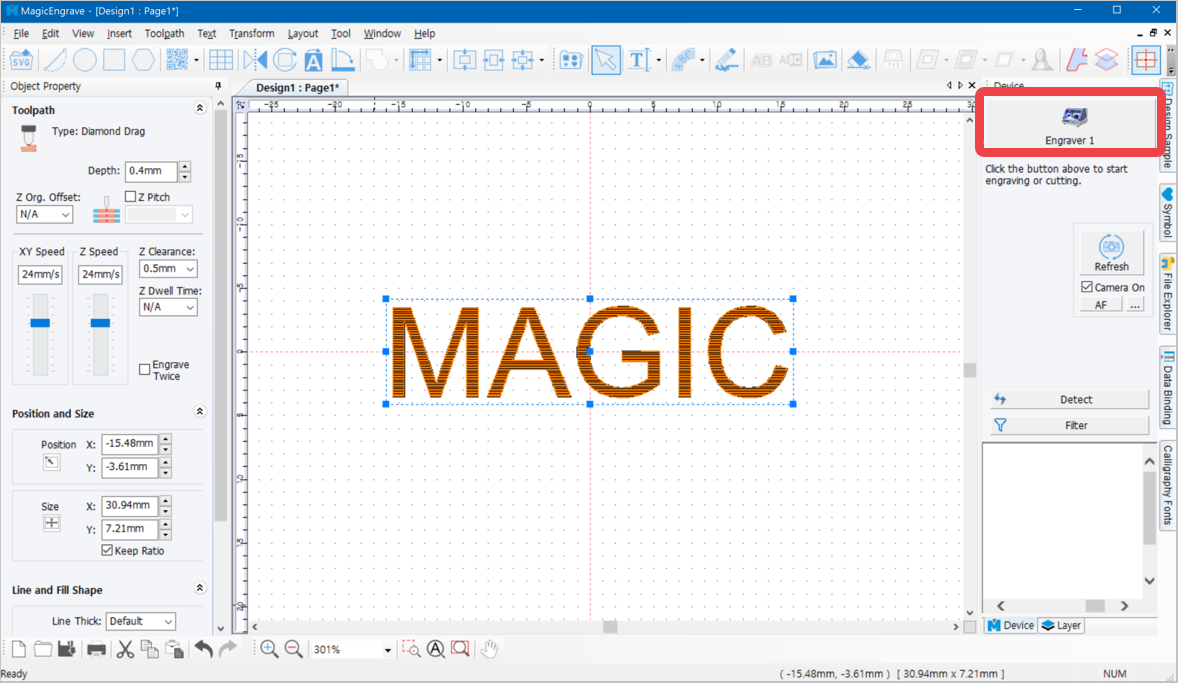Click the Save disk icon

66,649
